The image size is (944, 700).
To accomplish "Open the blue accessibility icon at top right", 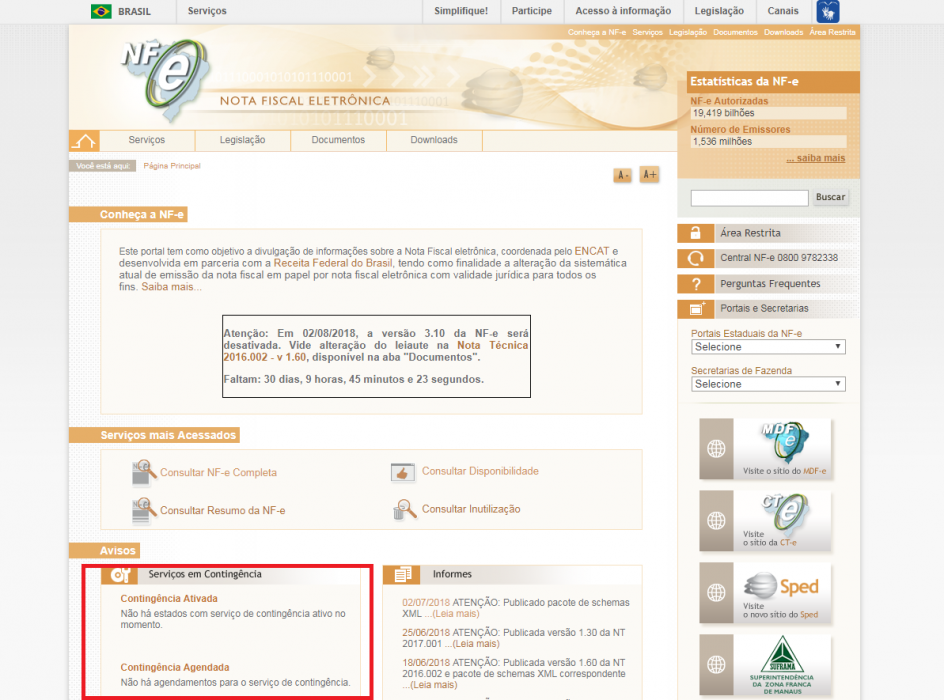I will coord(828,11).
